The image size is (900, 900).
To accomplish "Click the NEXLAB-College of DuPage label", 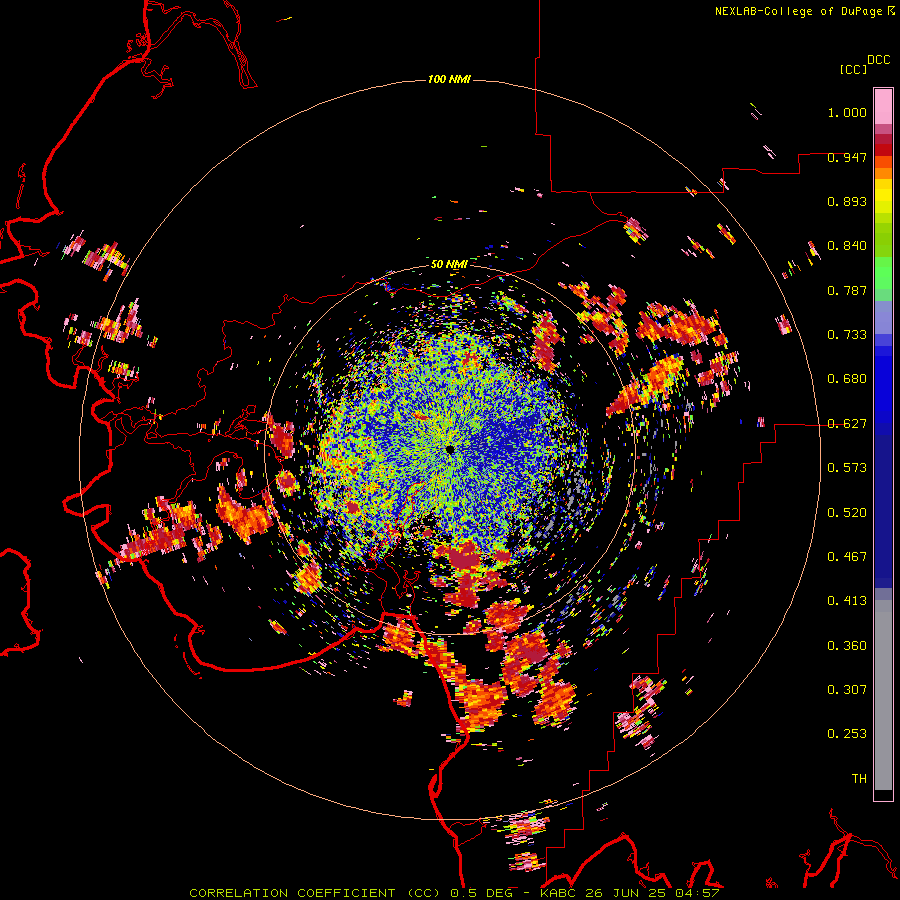I will [x=798, y=11].
